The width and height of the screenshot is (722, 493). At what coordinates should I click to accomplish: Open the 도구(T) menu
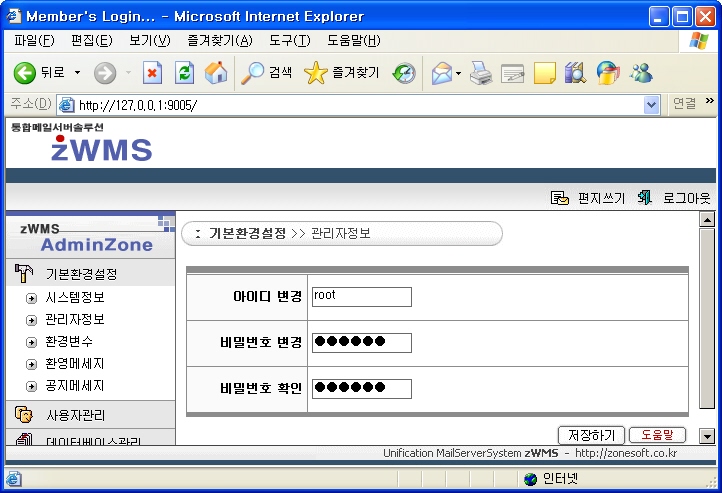click(289, 40)
